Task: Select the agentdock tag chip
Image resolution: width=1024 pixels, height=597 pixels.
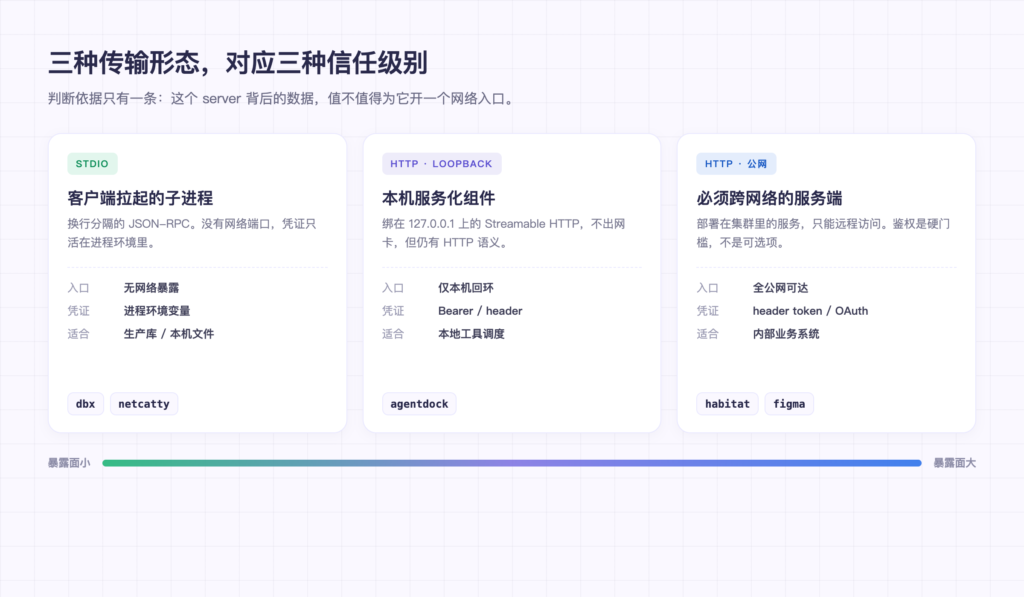Action: (419, 404)
